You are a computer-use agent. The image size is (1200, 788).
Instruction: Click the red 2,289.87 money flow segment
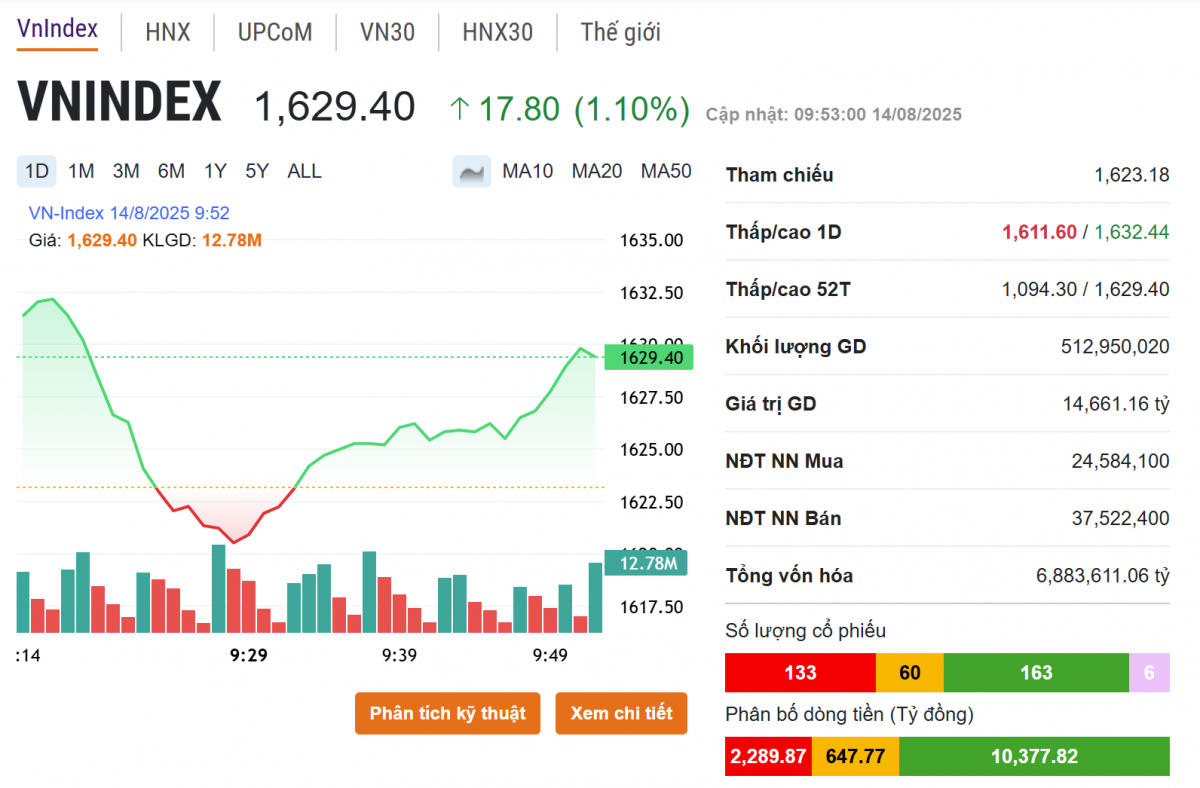click(768, 756)
